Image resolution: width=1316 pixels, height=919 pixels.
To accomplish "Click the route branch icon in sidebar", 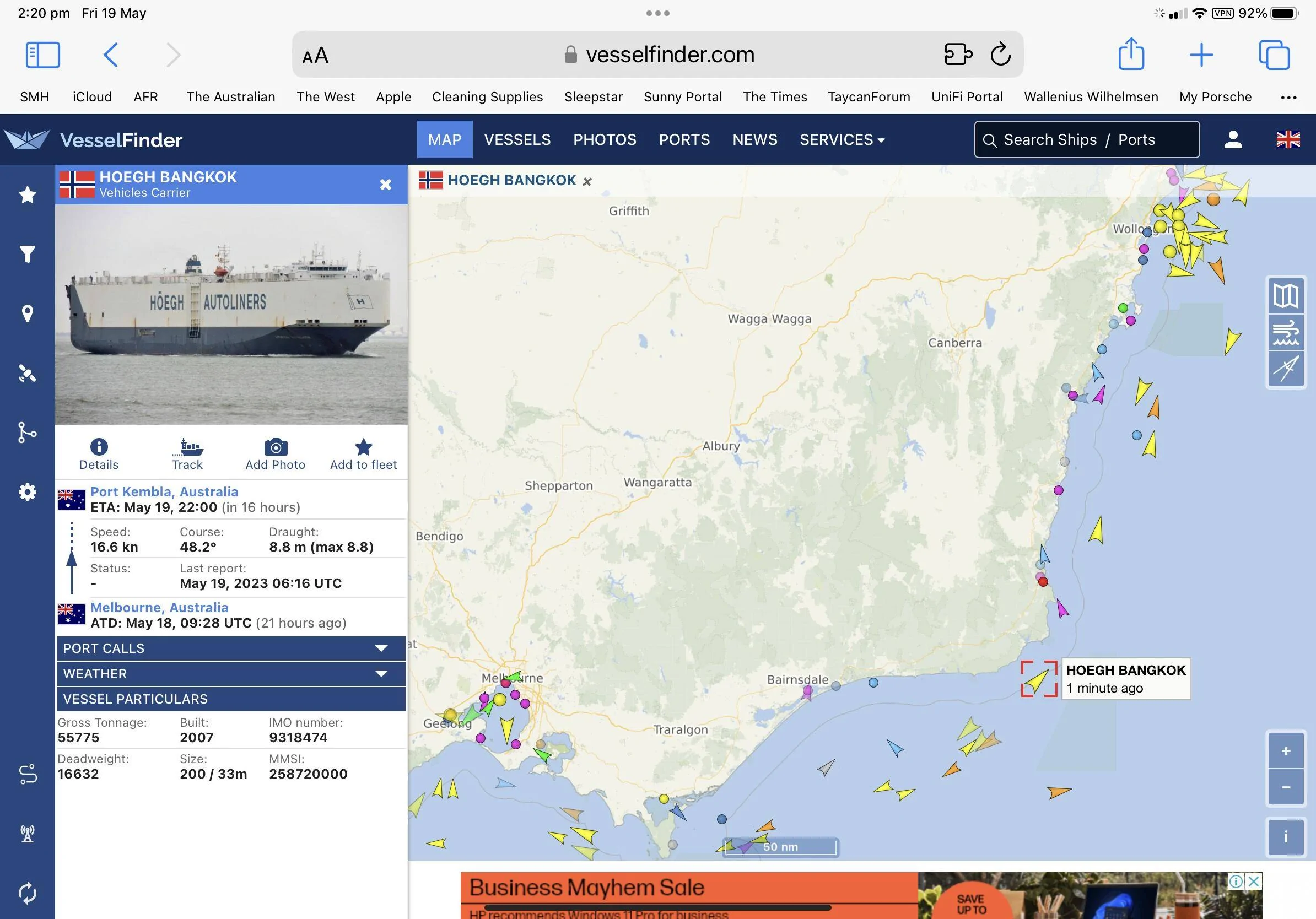I will pos(28,433).
